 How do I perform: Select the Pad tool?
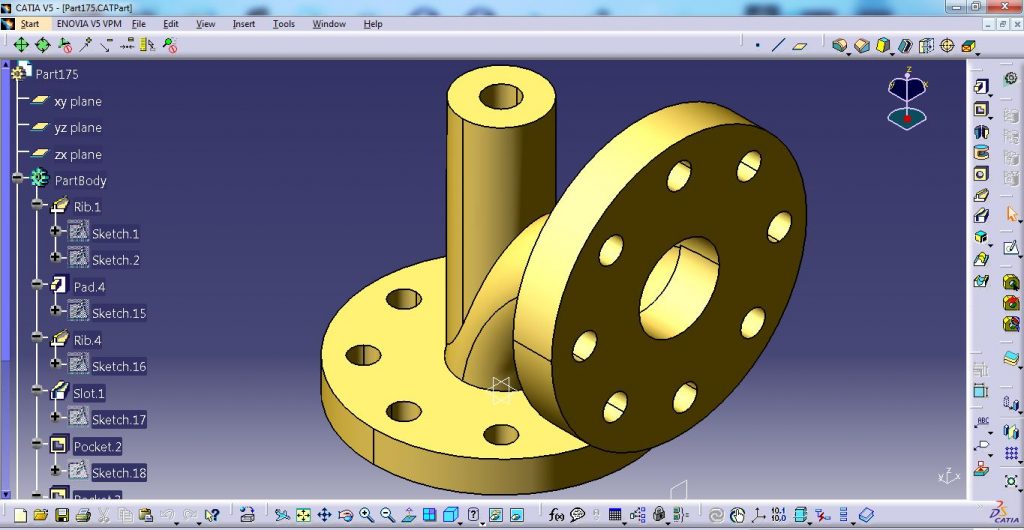981,87
